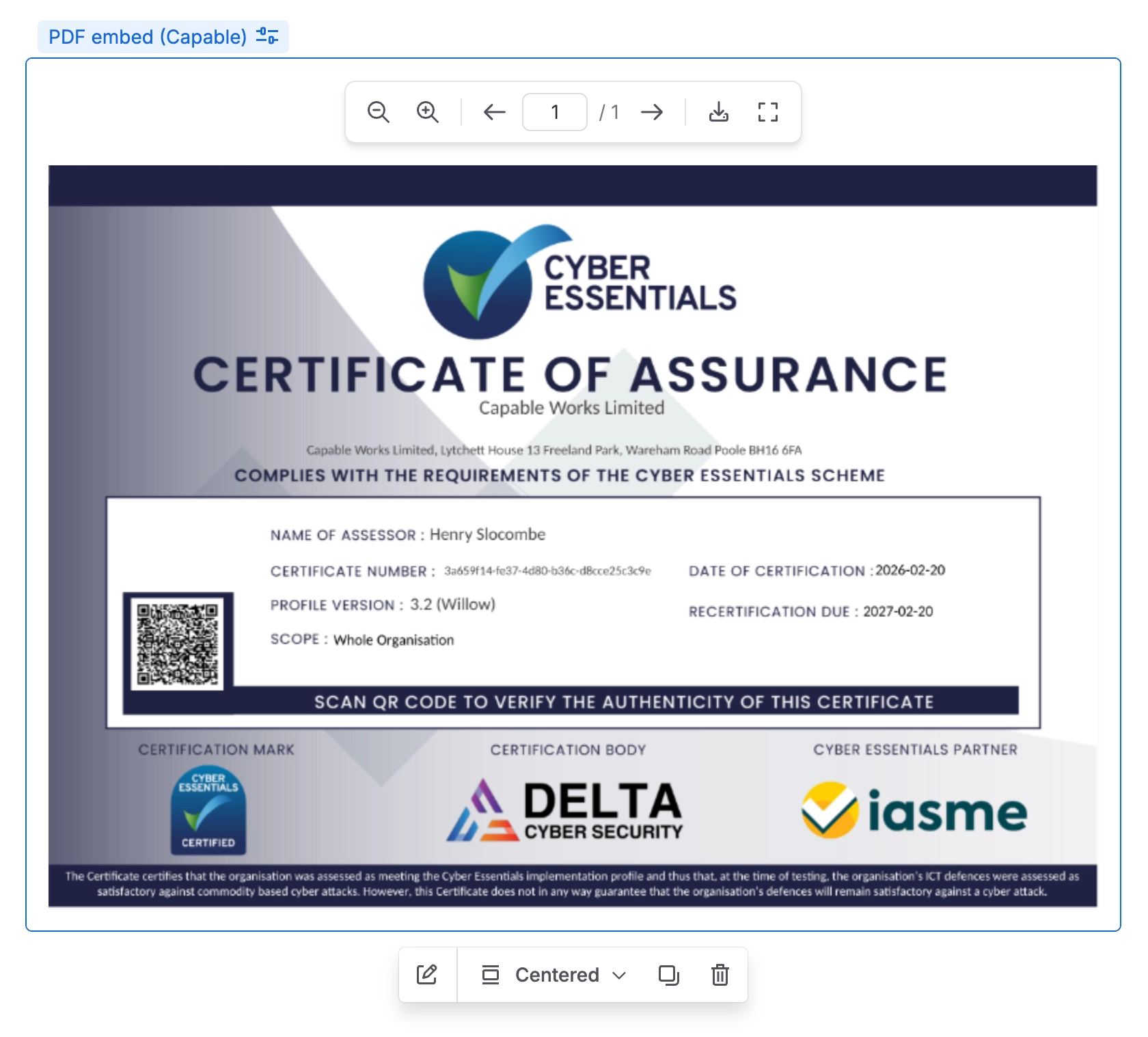Click the Delta Cyber Security logo
Screen dimensions: 1148x1037
[564, 810]
